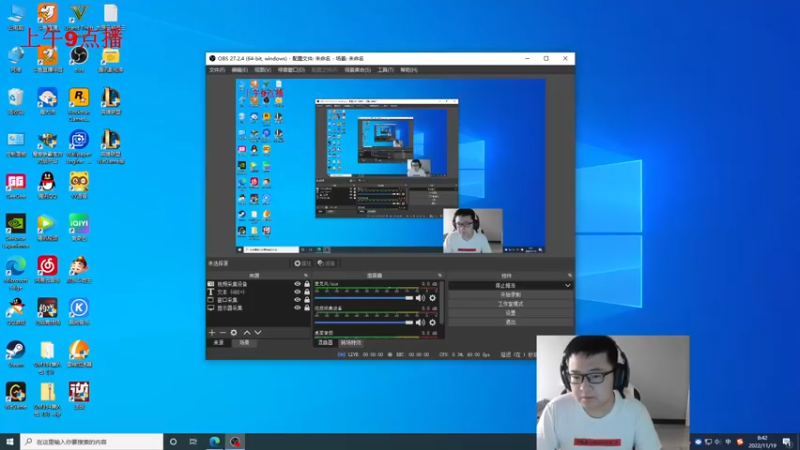Move selected source up with arrow
The image size is (800, 450).
point(247,333)
